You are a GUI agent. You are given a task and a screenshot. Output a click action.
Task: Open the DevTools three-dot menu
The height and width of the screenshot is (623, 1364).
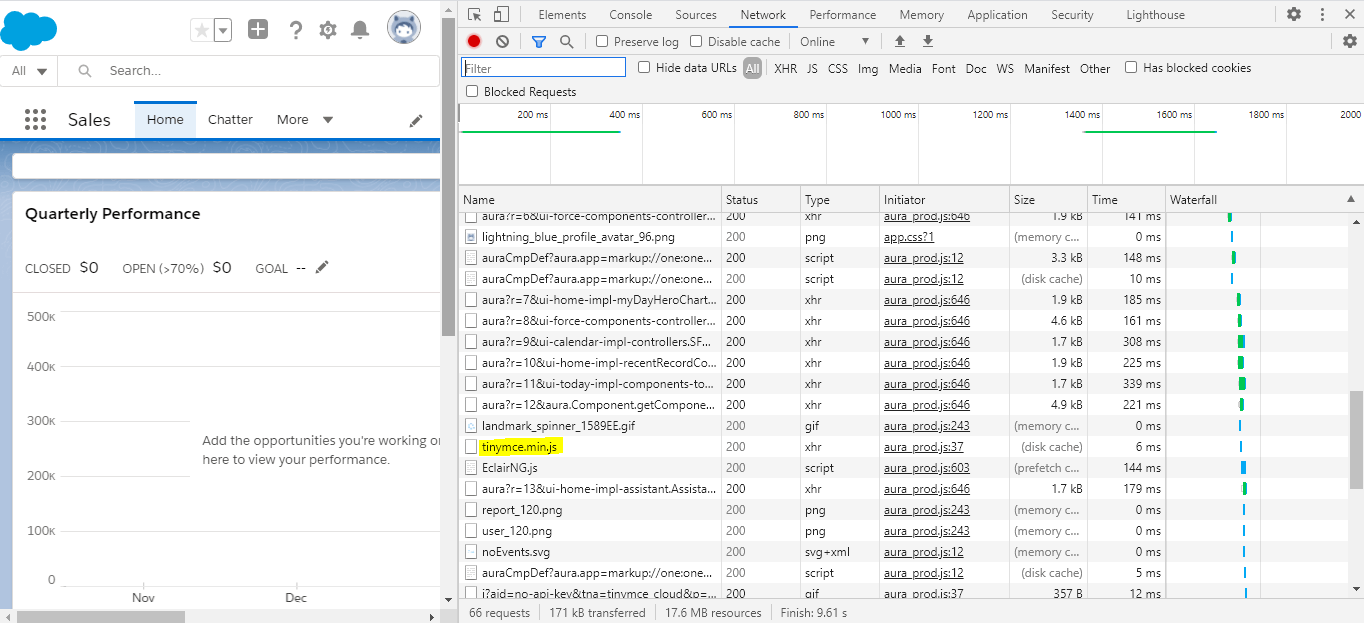pos(1324,15)
